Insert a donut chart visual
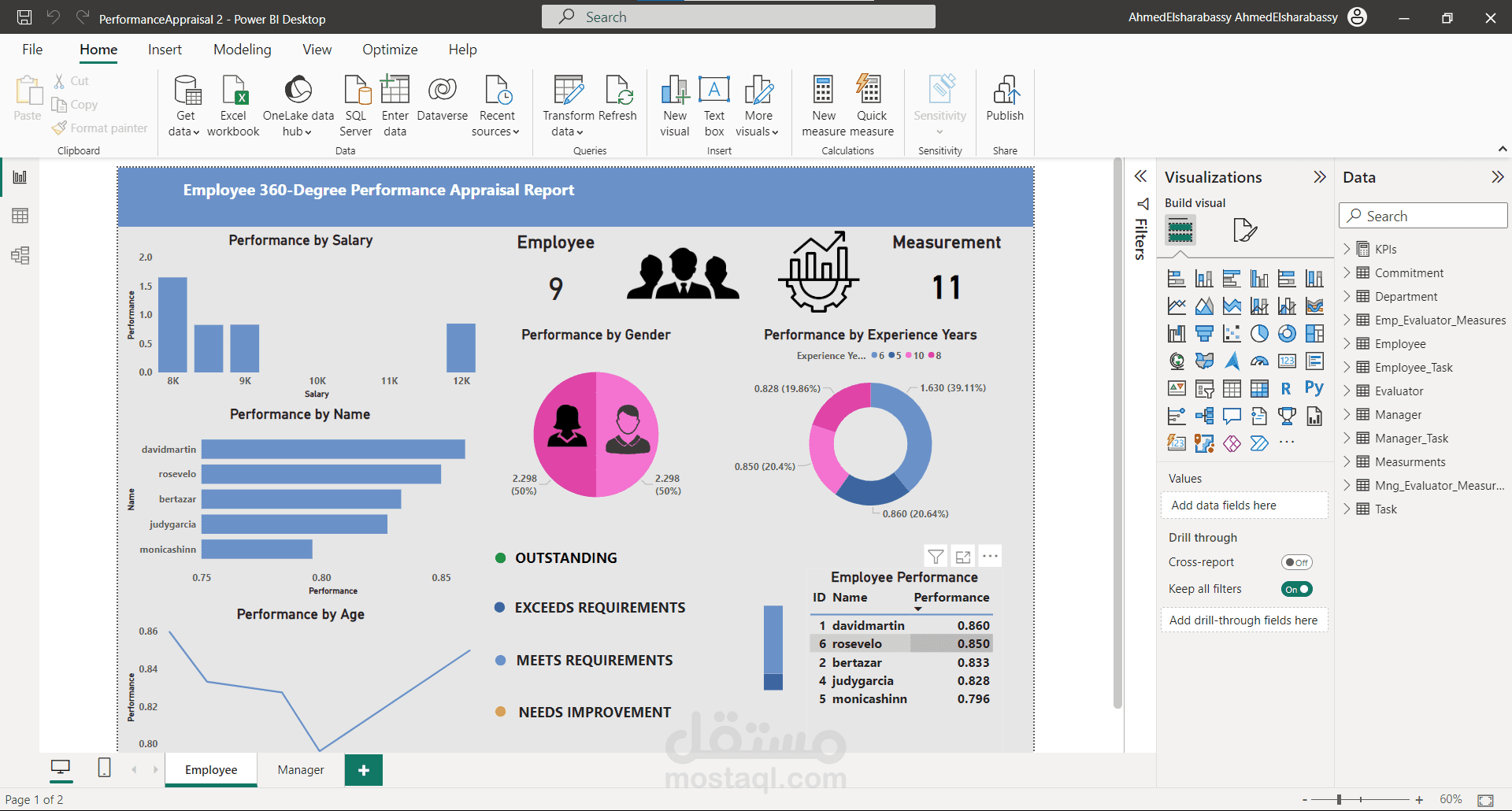 (x=1287, y=334)
